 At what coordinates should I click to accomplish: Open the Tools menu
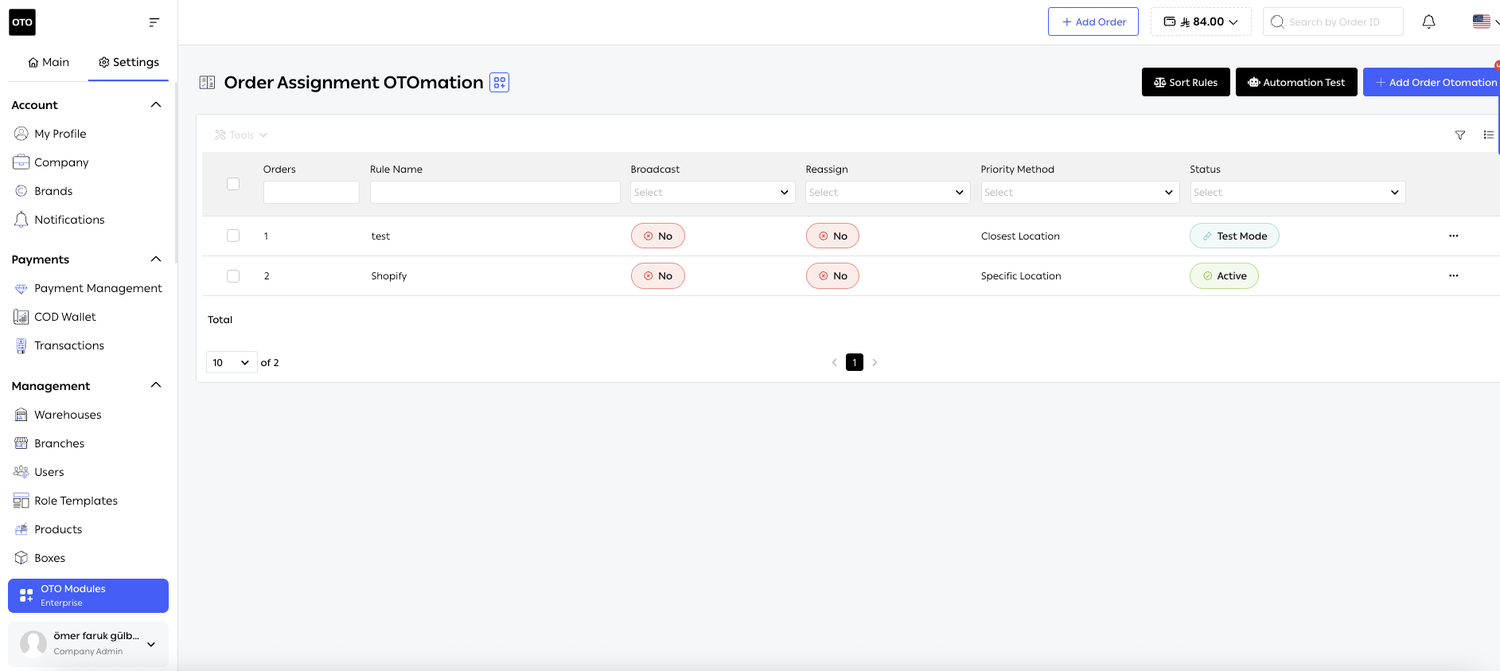(241, 135)
